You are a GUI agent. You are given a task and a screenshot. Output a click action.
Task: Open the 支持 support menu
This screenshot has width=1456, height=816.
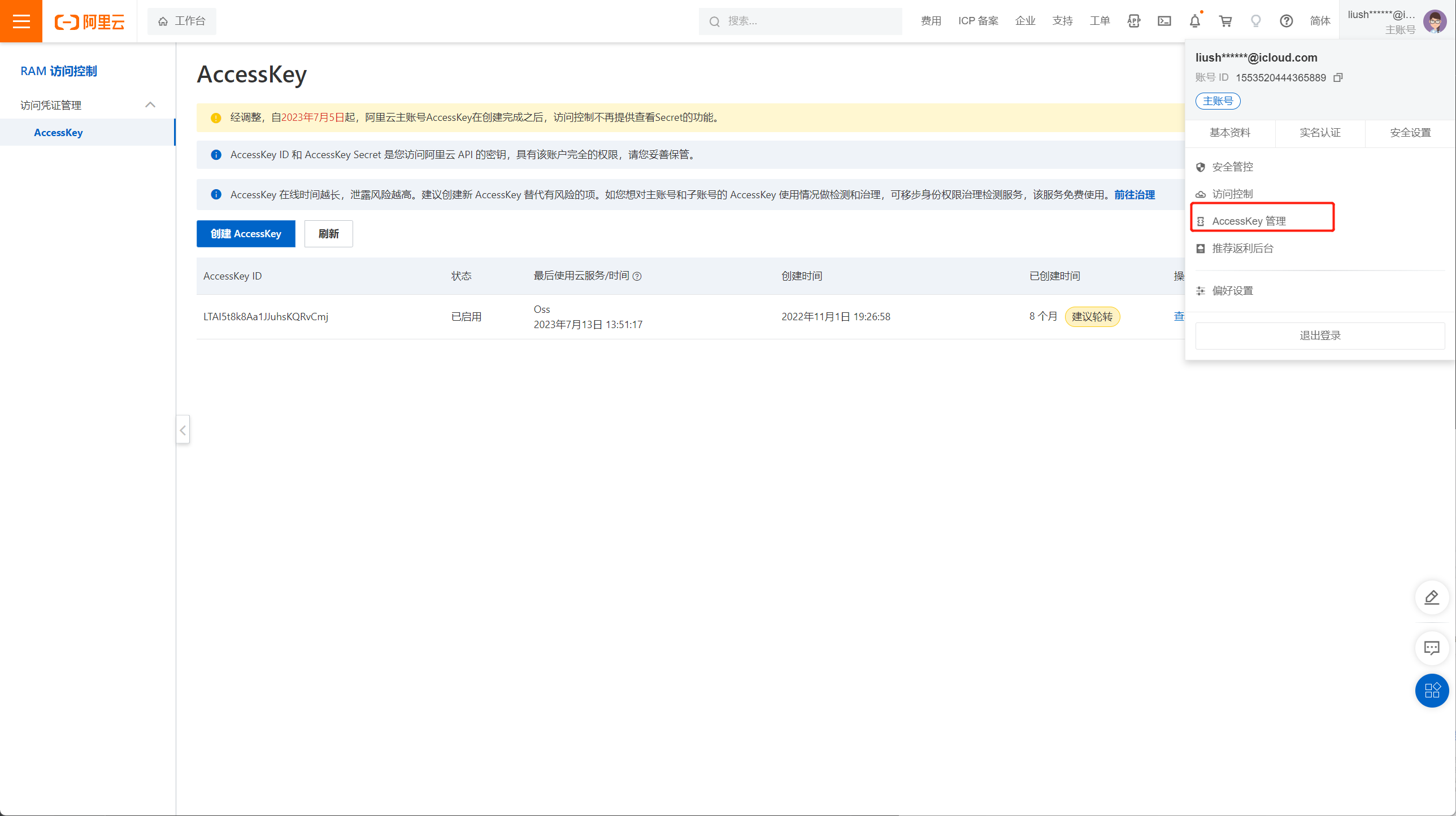coord(1063,21)
